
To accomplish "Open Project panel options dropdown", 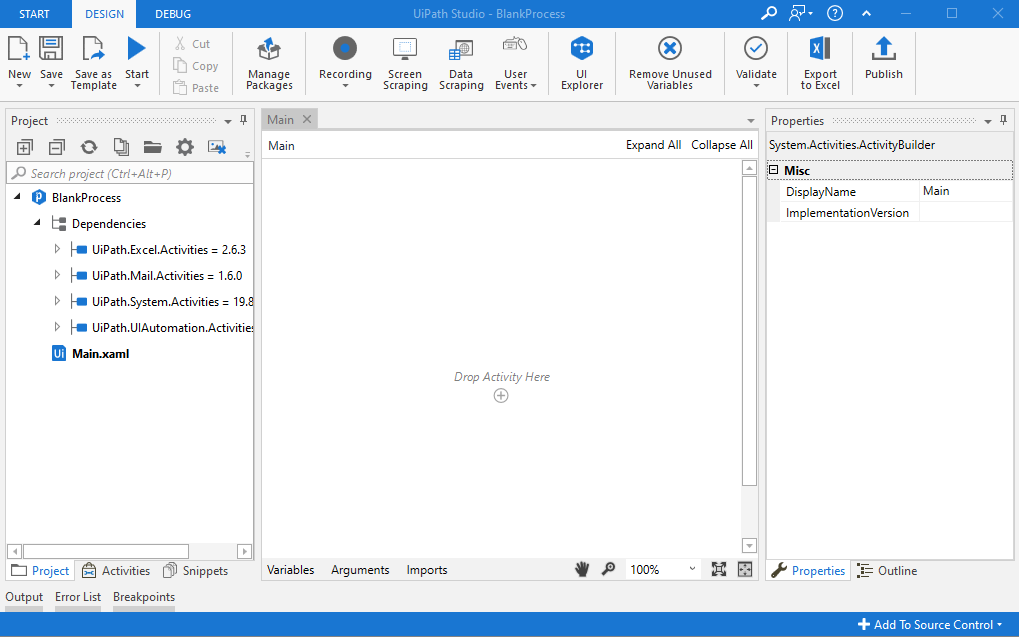I will coord(228,122).
